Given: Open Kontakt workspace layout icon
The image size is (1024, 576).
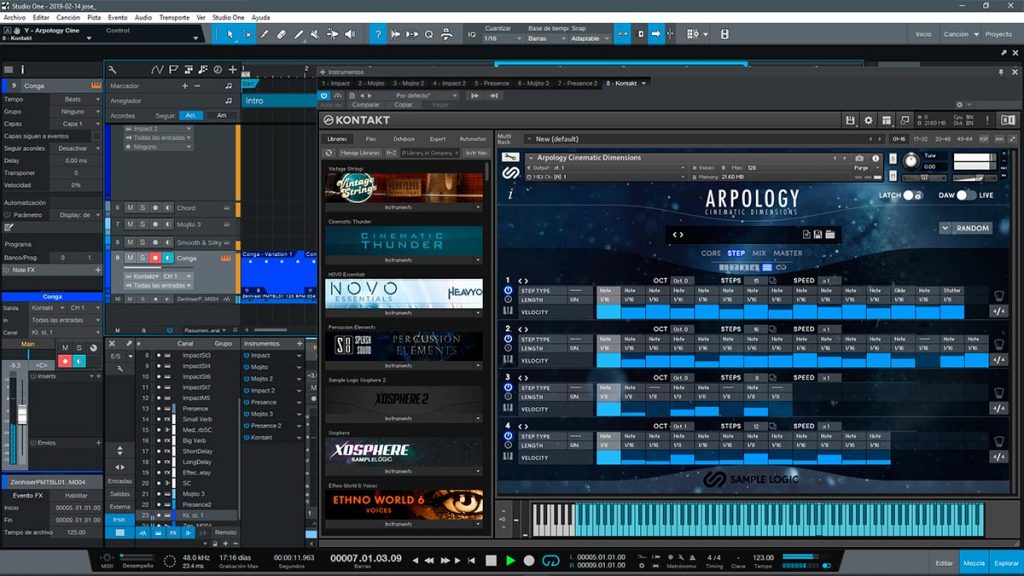Looking at the screenshot, I should pos(886,120).
